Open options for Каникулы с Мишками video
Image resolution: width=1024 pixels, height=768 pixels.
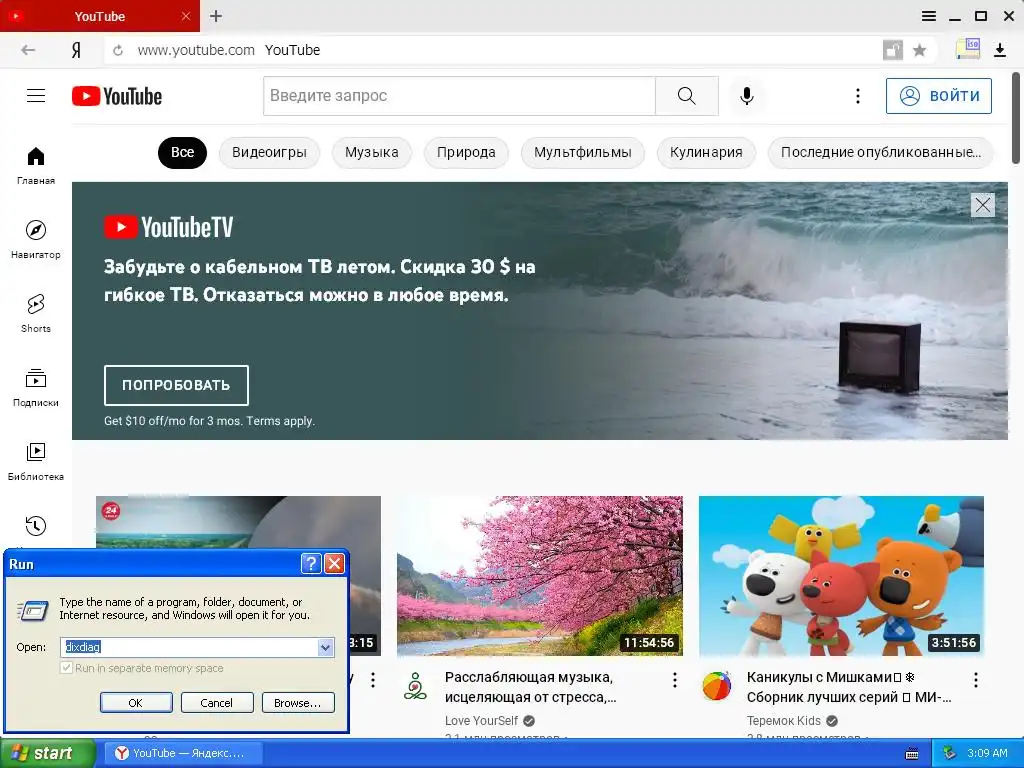(976, 680)
